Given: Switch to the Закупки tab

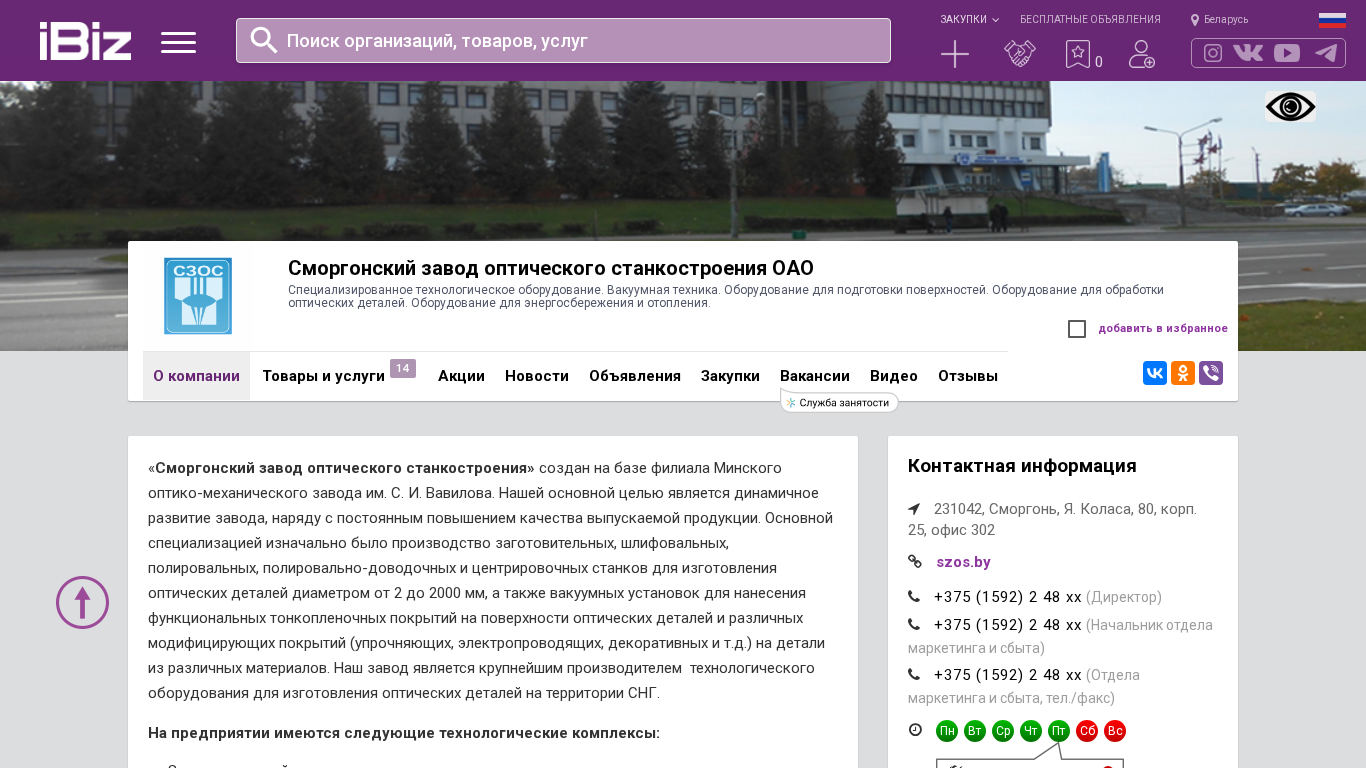Looking at the screenshot, I should click(x=730, y=376).
